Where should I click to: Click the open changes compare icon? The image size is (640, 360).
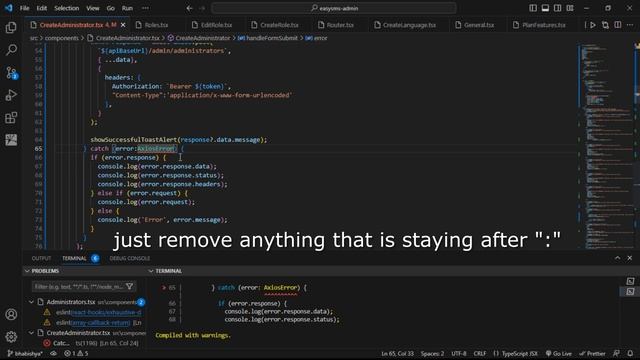pos(605,25)
